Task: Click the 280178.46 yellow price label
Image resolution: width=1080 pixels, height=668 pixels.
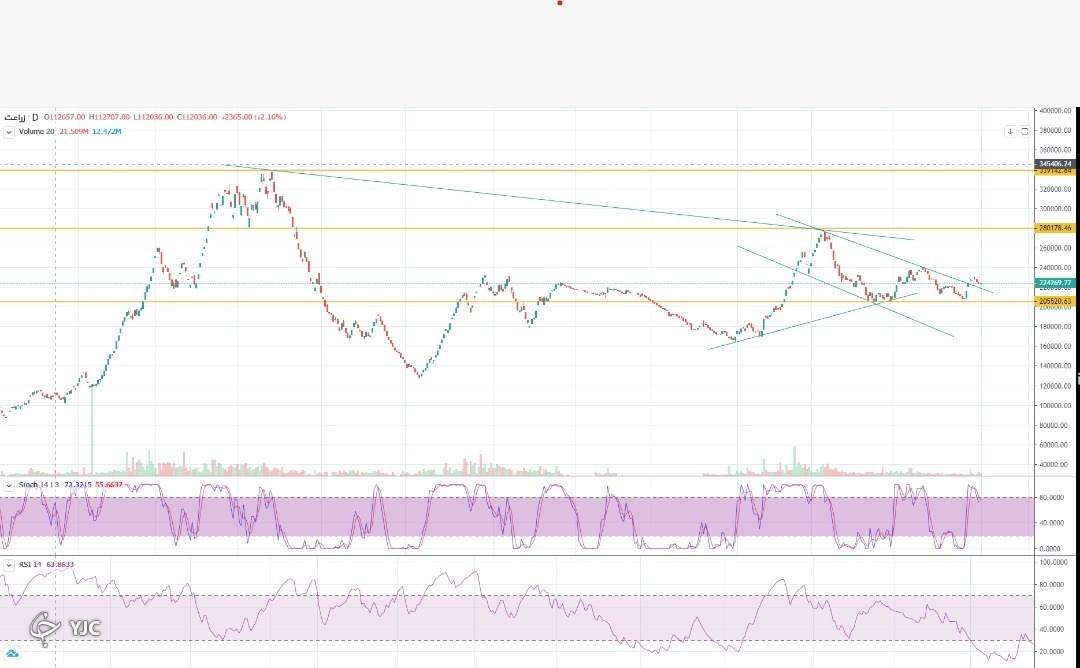Action: click(1055, 228)
